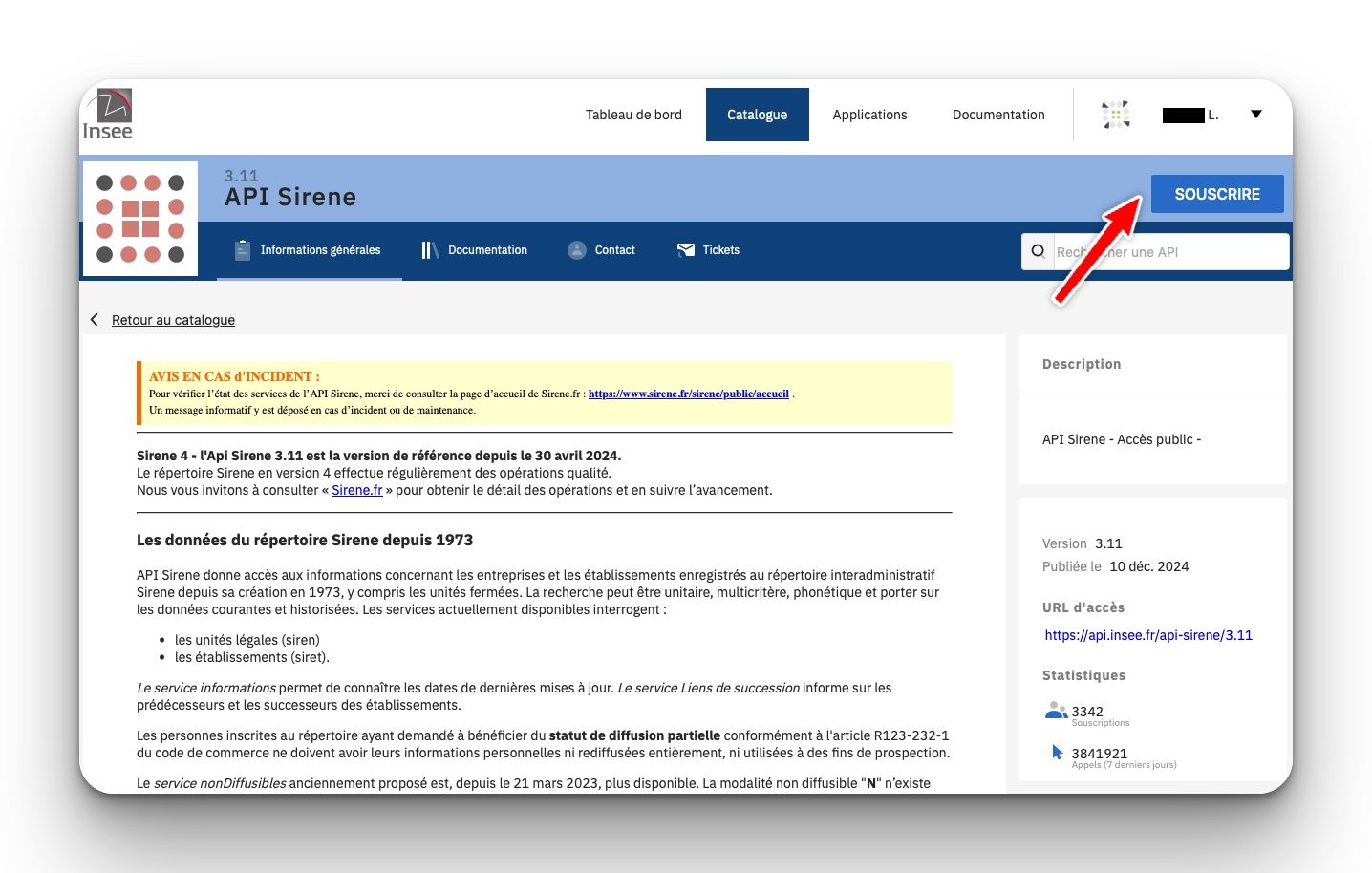Click the search magnifier icon
This screenshot has width=1372, height=873.
pyautogui.click(x=1038, y=252)
